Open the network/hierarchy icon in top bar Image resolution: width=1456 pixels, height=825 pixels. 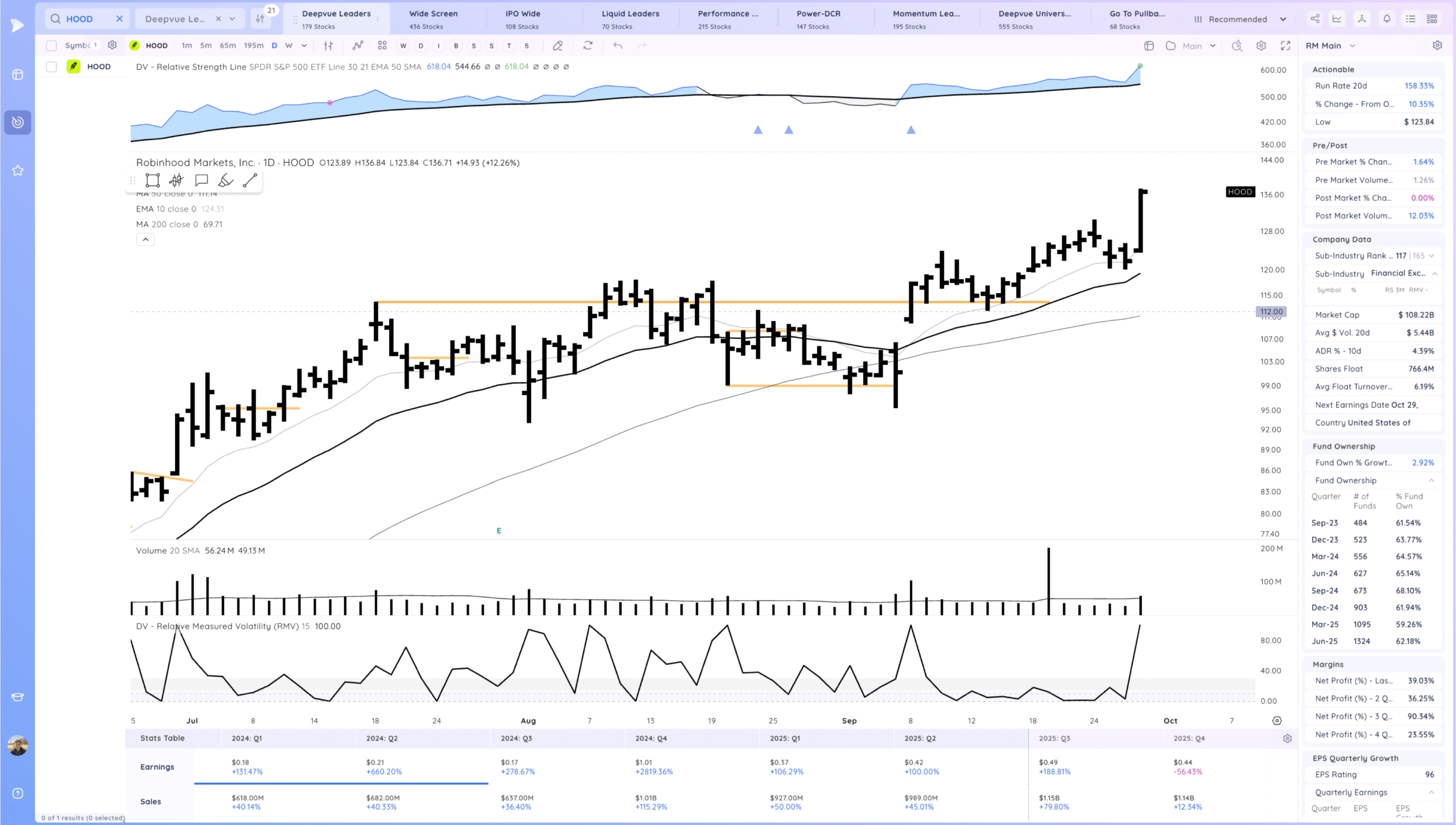point(1362,19)
